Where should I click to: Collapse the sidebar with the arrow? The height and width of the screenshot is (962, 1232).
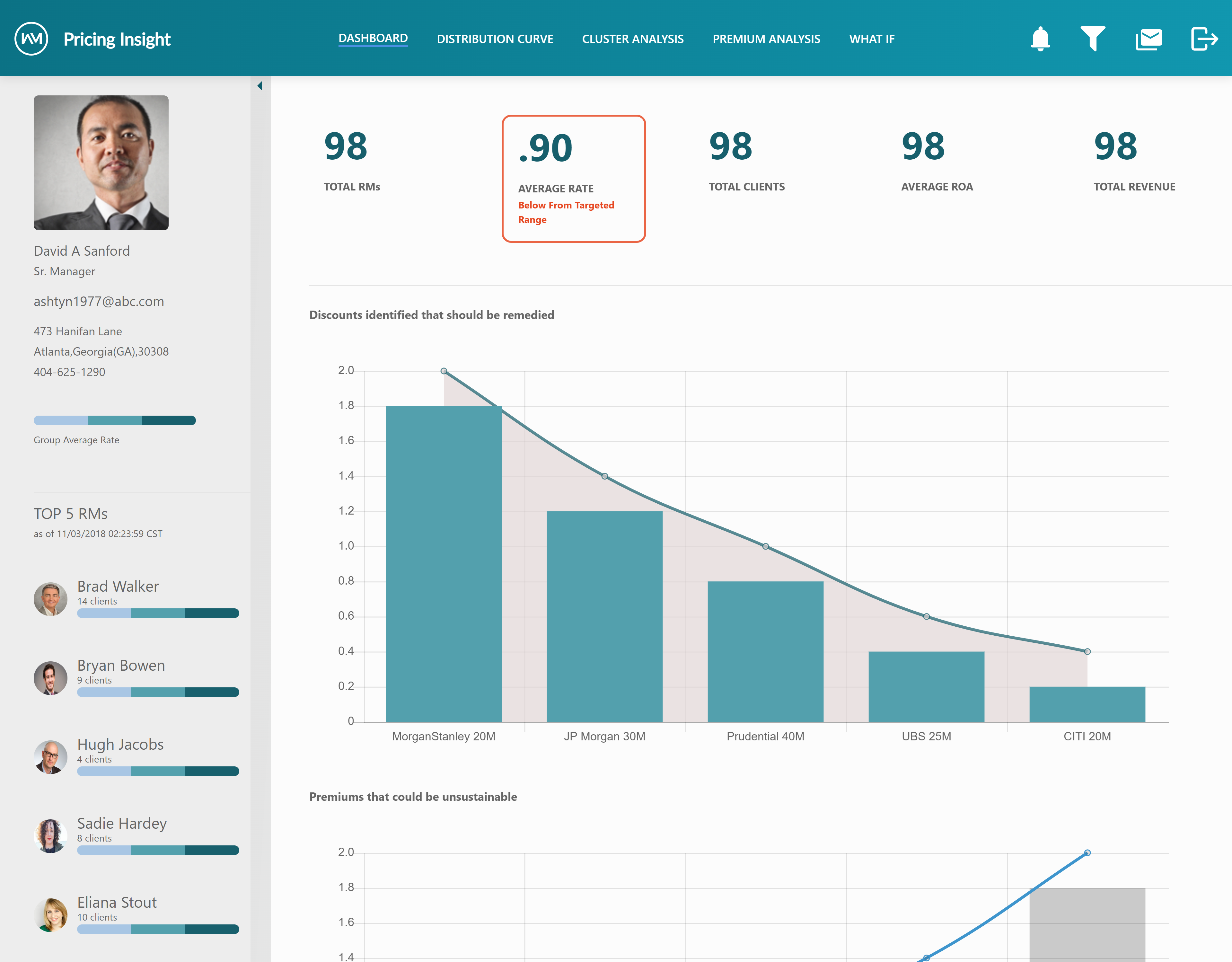tap(260, 86)
